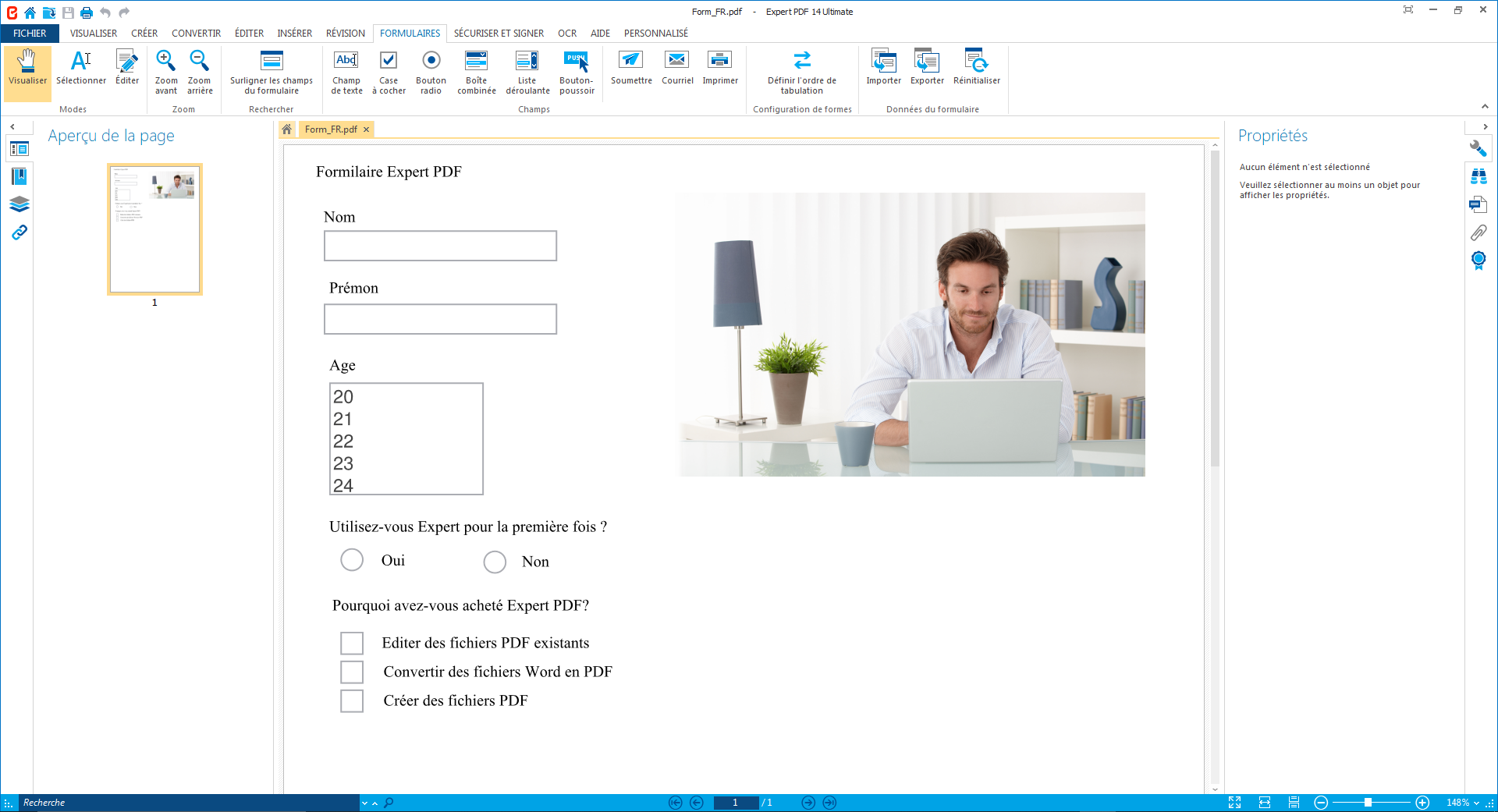Switch to the OCR tab
Screen dimensions: 1498x812
tap(567, 33)
